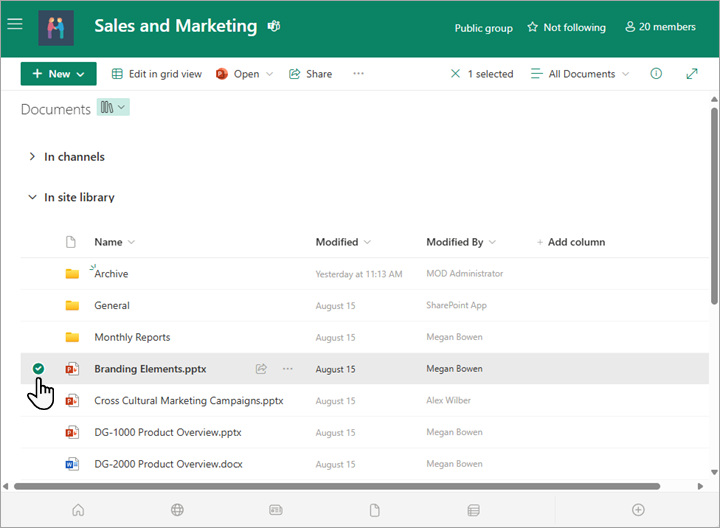This screenshot has height=528, width=720.
Task: Uncheck the Branding Elements.pptx selection circle
Action: (x=38, y=369)
